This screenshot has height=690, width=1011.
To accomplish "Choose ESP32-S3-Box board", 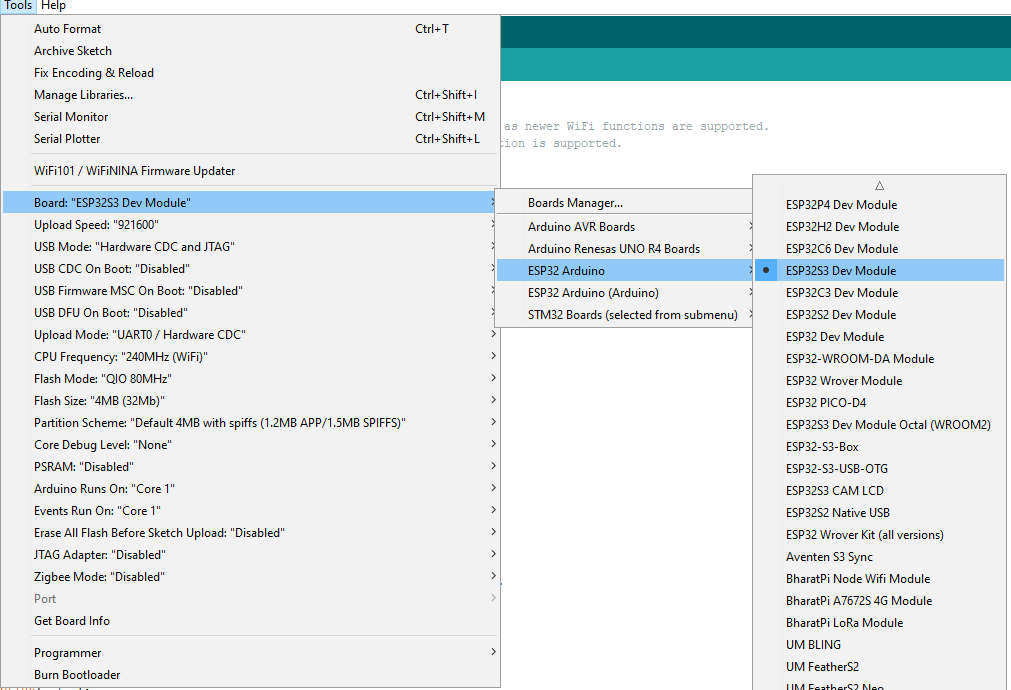I will pos(822,447).
